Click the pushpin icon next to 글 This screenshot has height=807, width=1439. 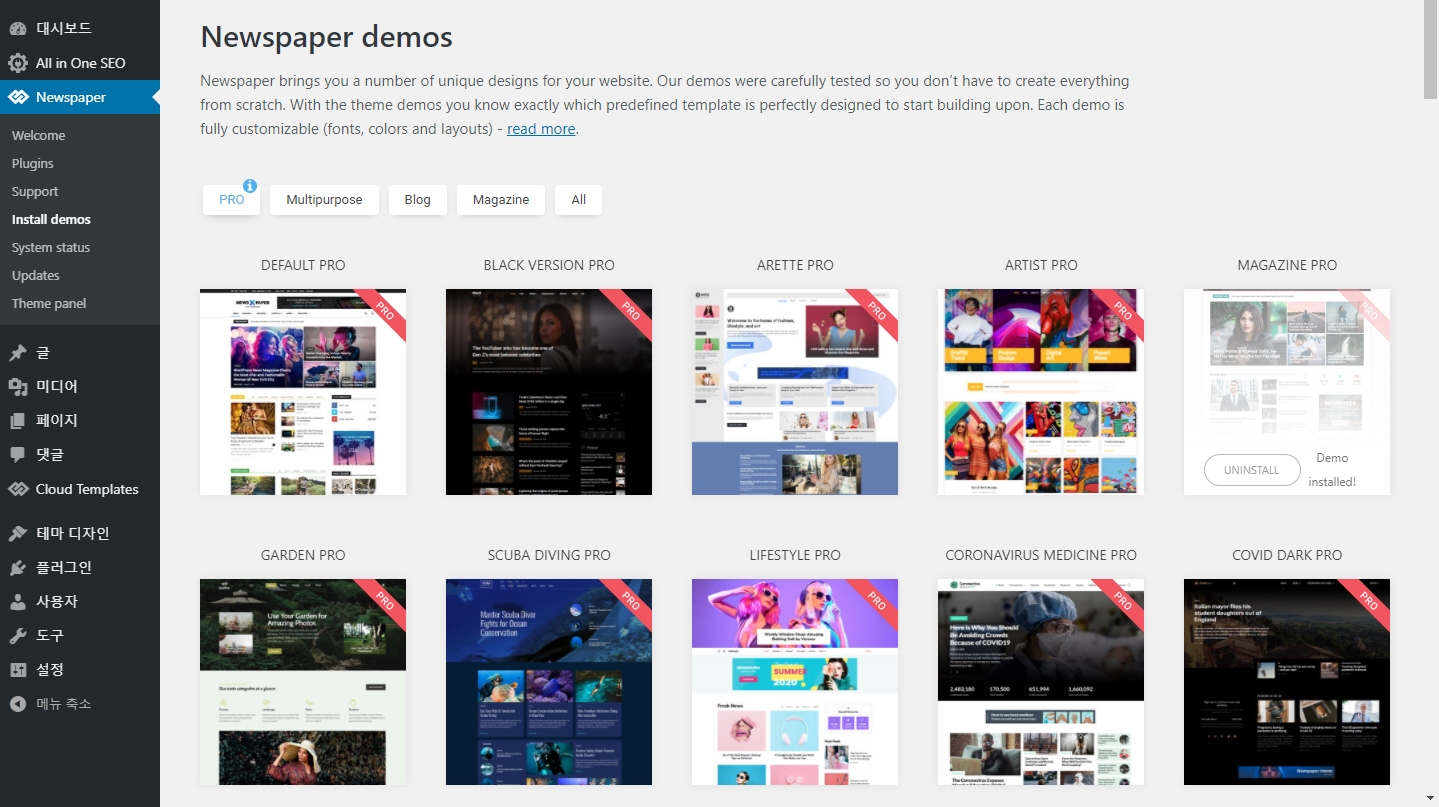pos(18,353)
